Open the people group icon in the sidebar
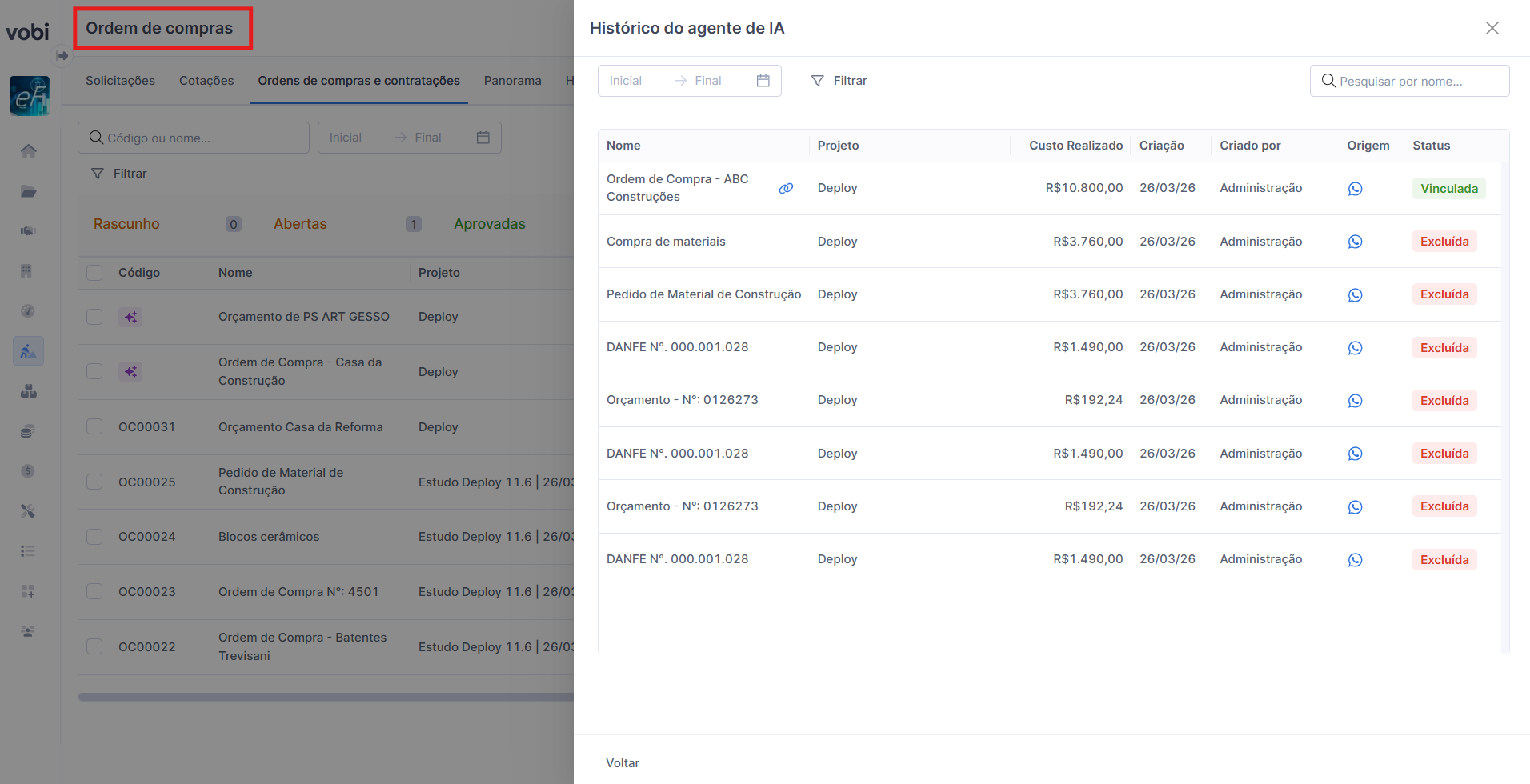 coord(28,631)
